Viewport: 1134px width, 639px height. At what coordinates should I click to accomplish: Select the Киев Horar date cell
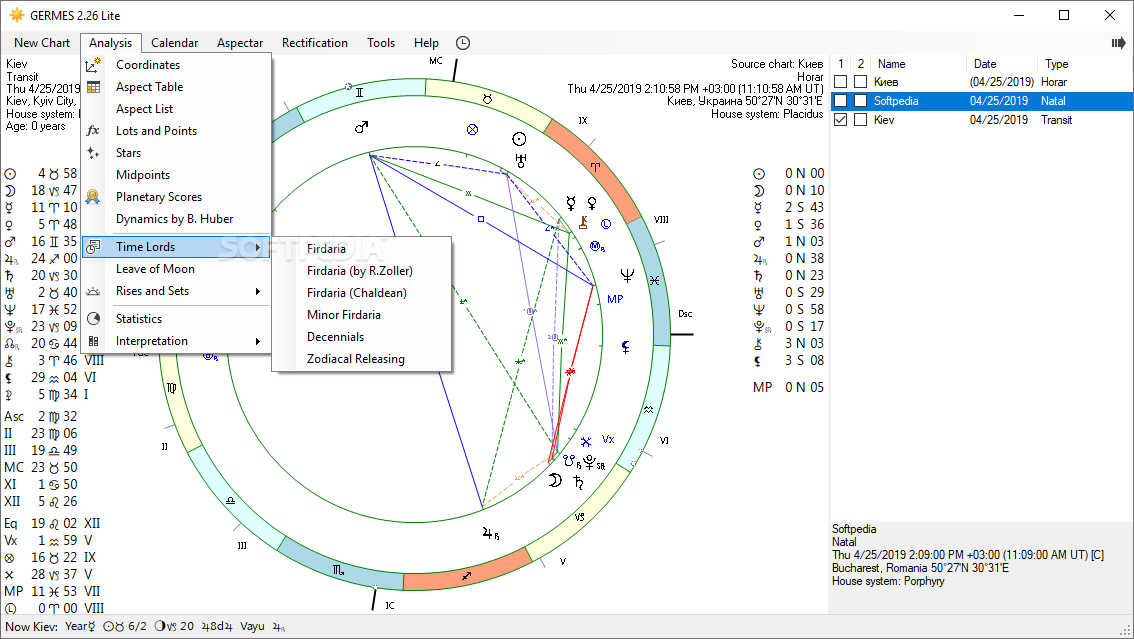click(x=1002, y=82)
